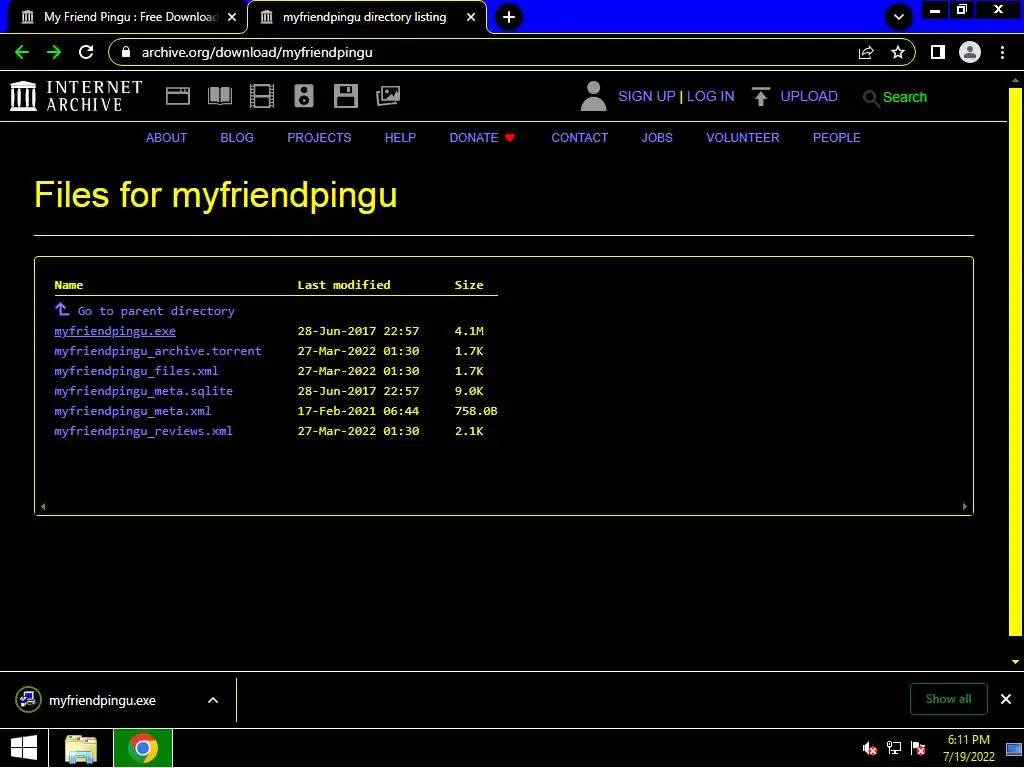Viewport: 1024px width, 768px height.
Task: Open the Audio speaker icon
Action: pos(304,96)
